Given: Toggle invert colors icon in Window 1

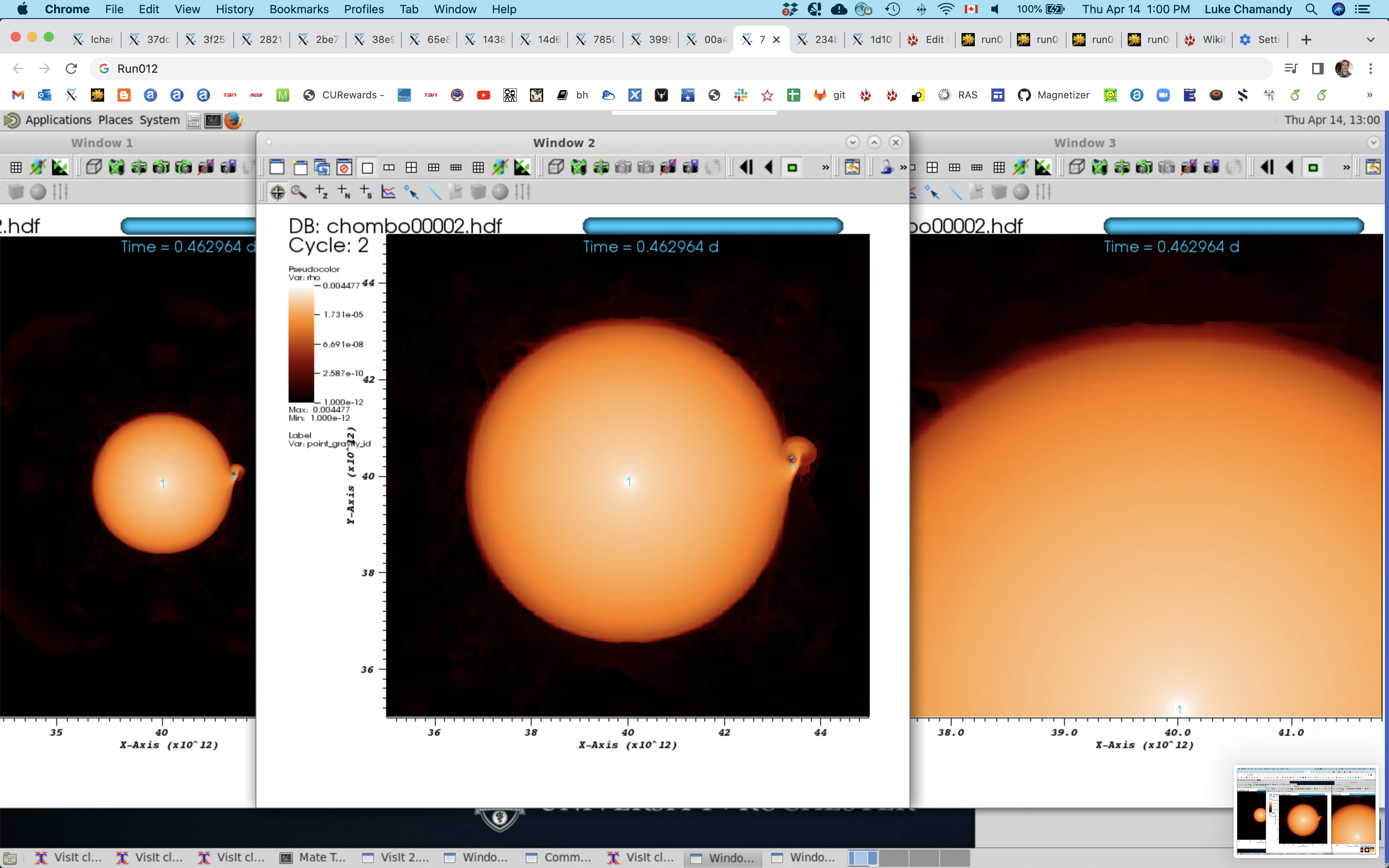Looking at the screenshot, I should [x=60, y=168].
